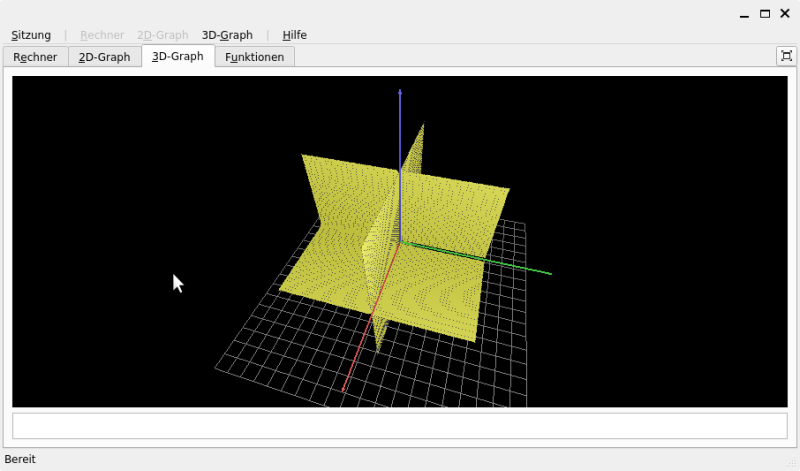Viewport: 800px width, 471px height.
Task: Switch to the 2D-Graph tab
Action: click(x=104, y=57)
